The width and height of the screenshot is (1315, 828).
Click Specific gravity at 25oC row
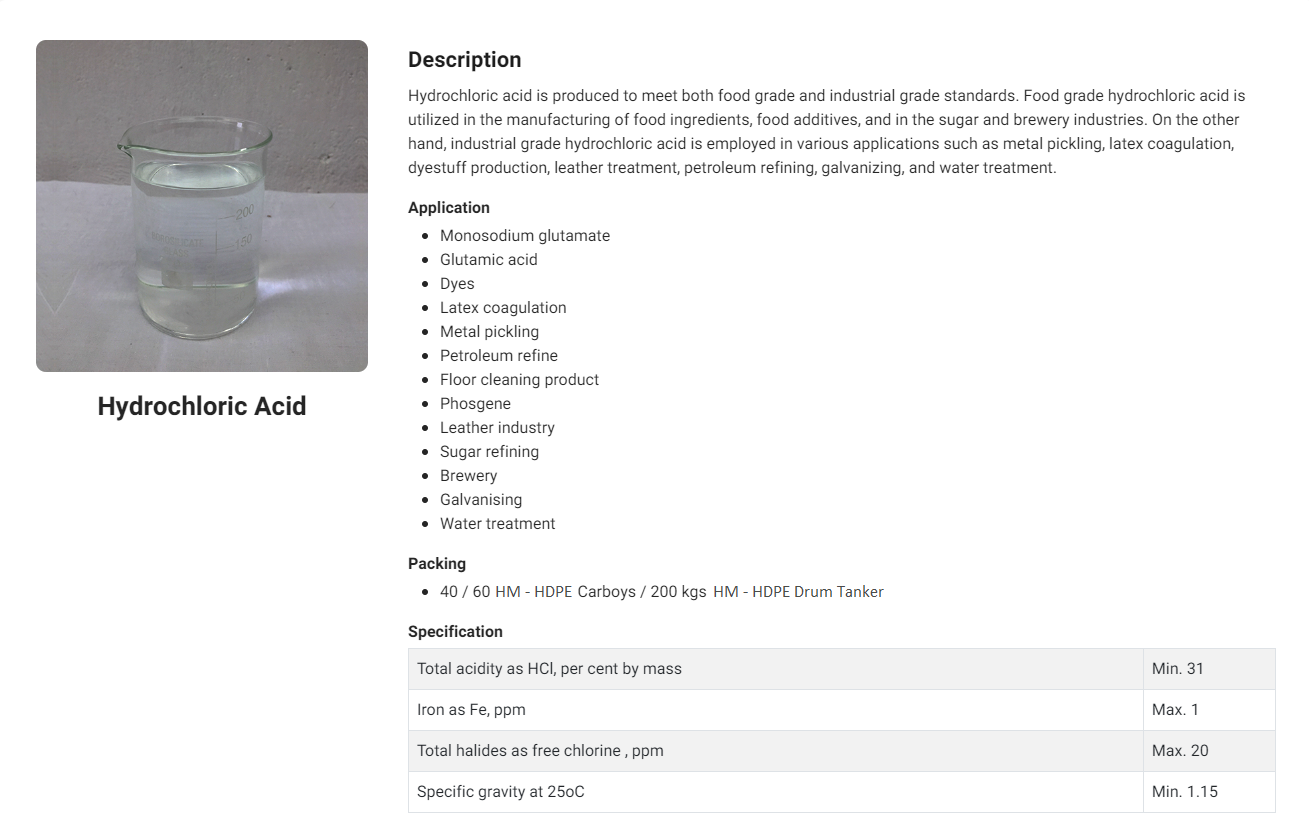842,792
